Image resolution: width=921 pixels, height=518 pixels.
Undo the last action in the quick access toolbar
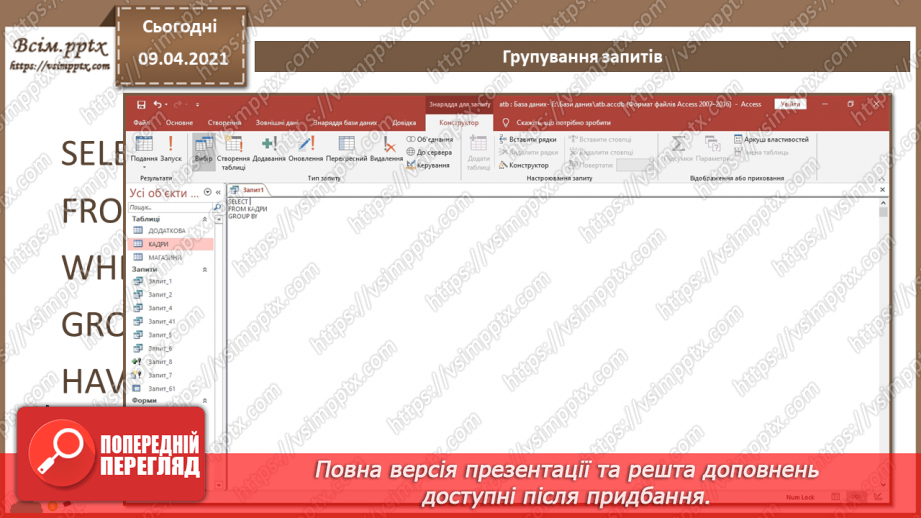click(157, 105)
